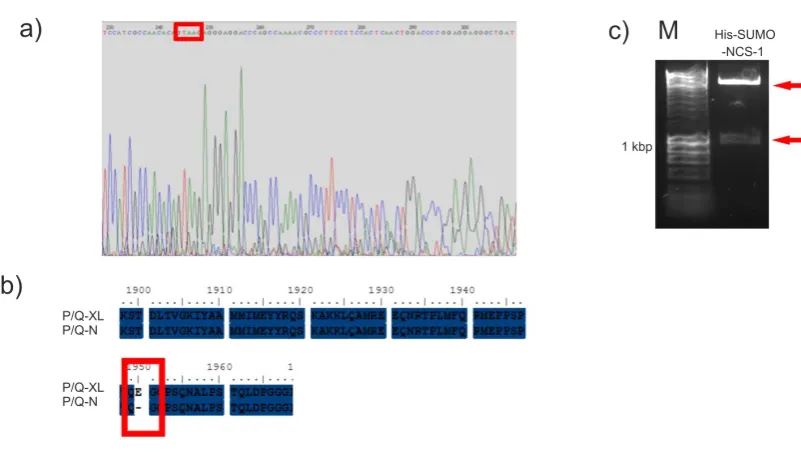
Task: Select the panel label "a)"
Action: click(31, 29)
